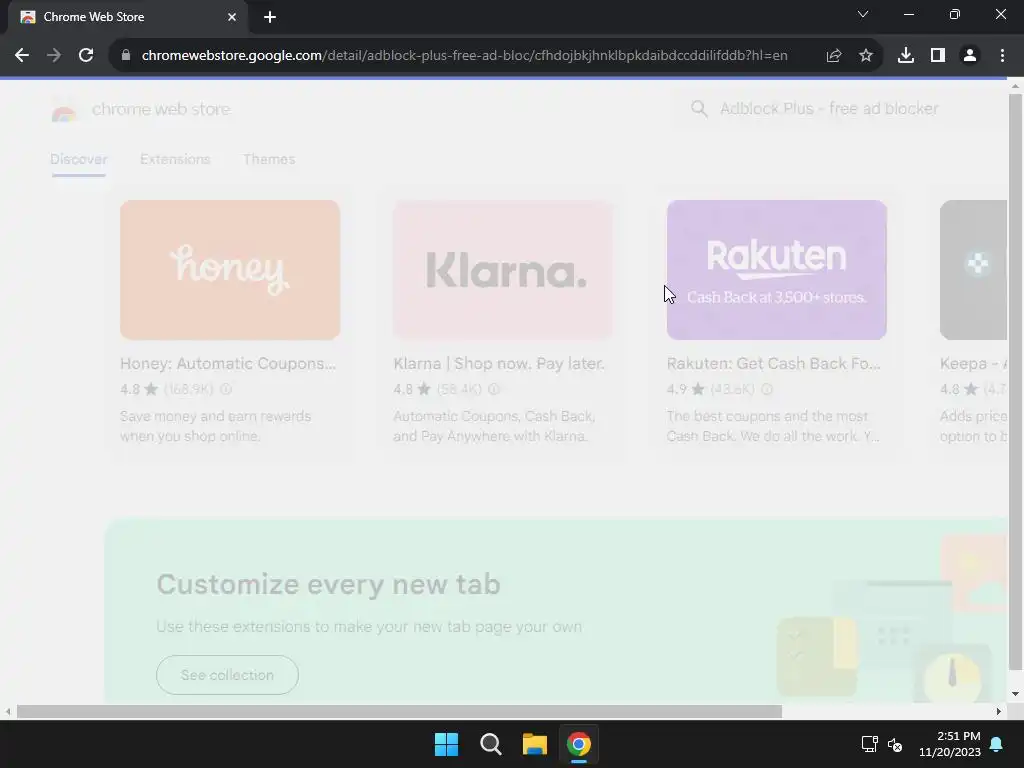Viewport: 1024px width, 768px height.
Task: Open Honey: Automatic Coupons title link
Action: click(228, 364)
